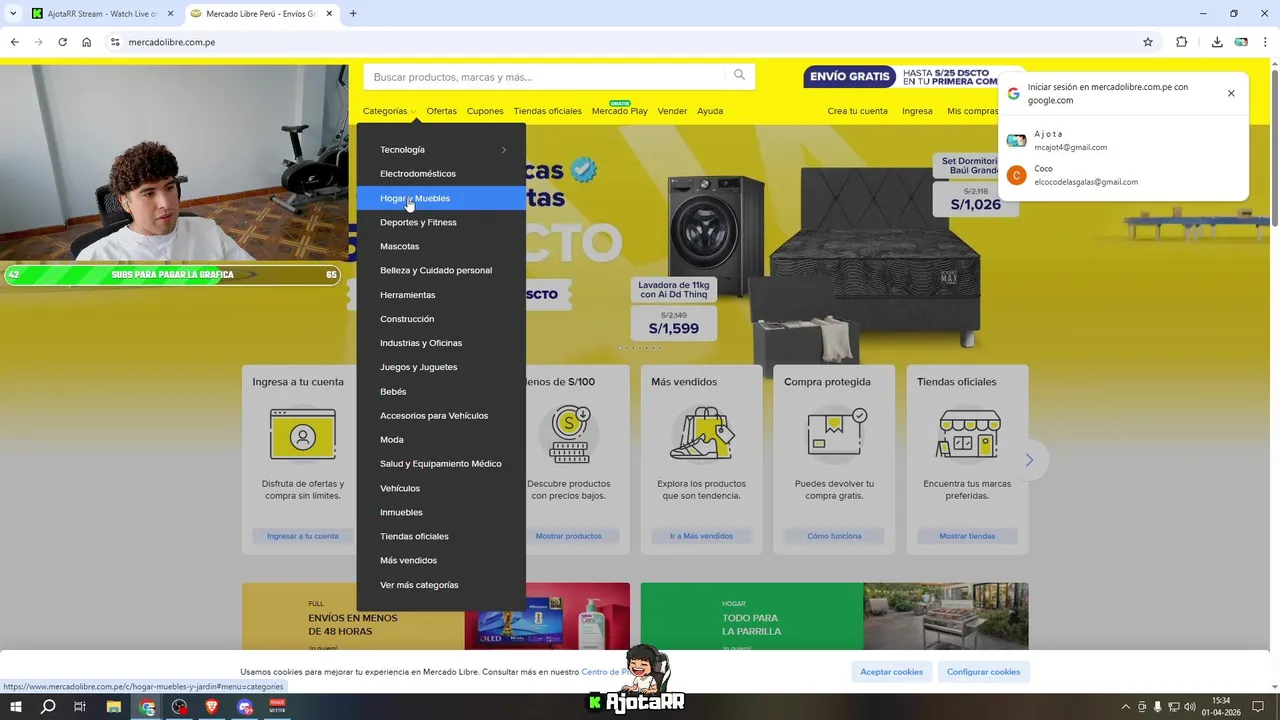Open the notifications center icon
The height and width of the screenshot is (720, 1280).
[x=1258, y=707]
